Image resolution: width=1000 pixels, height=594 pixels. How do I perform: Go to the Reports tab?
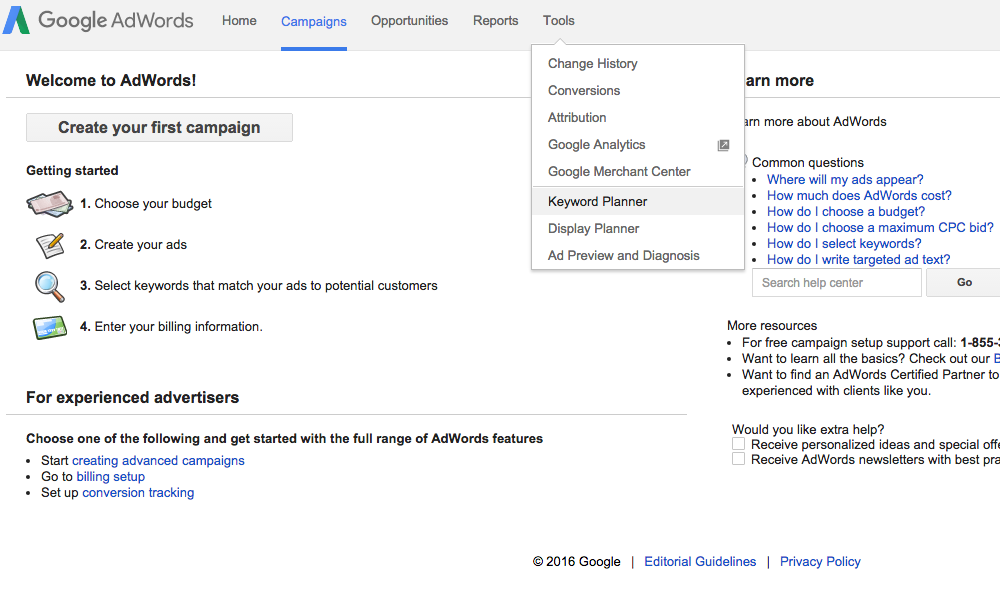496,20
